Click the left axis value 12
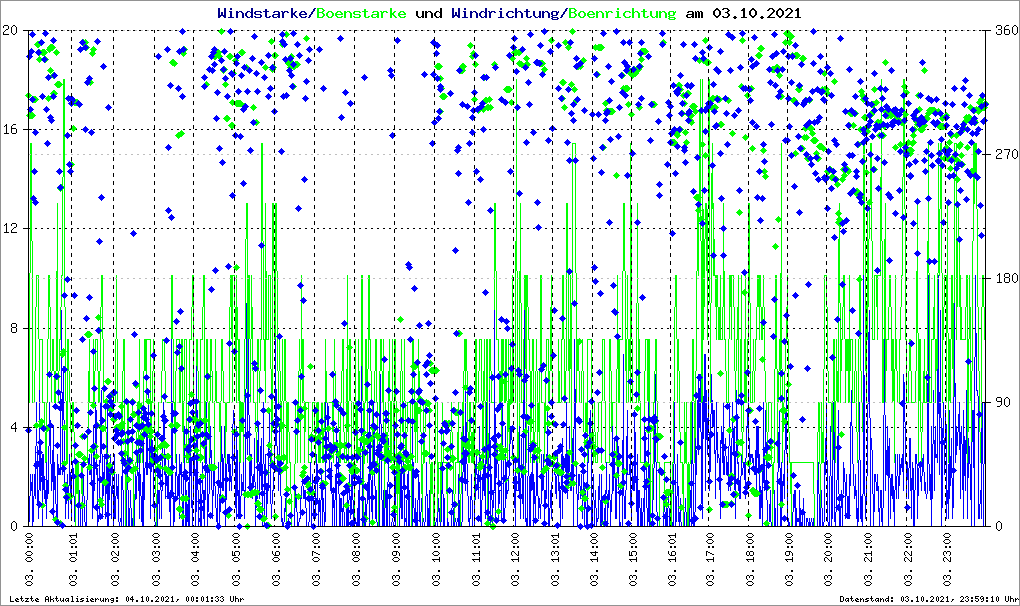The image size is (1020, 606). (9, 228)
